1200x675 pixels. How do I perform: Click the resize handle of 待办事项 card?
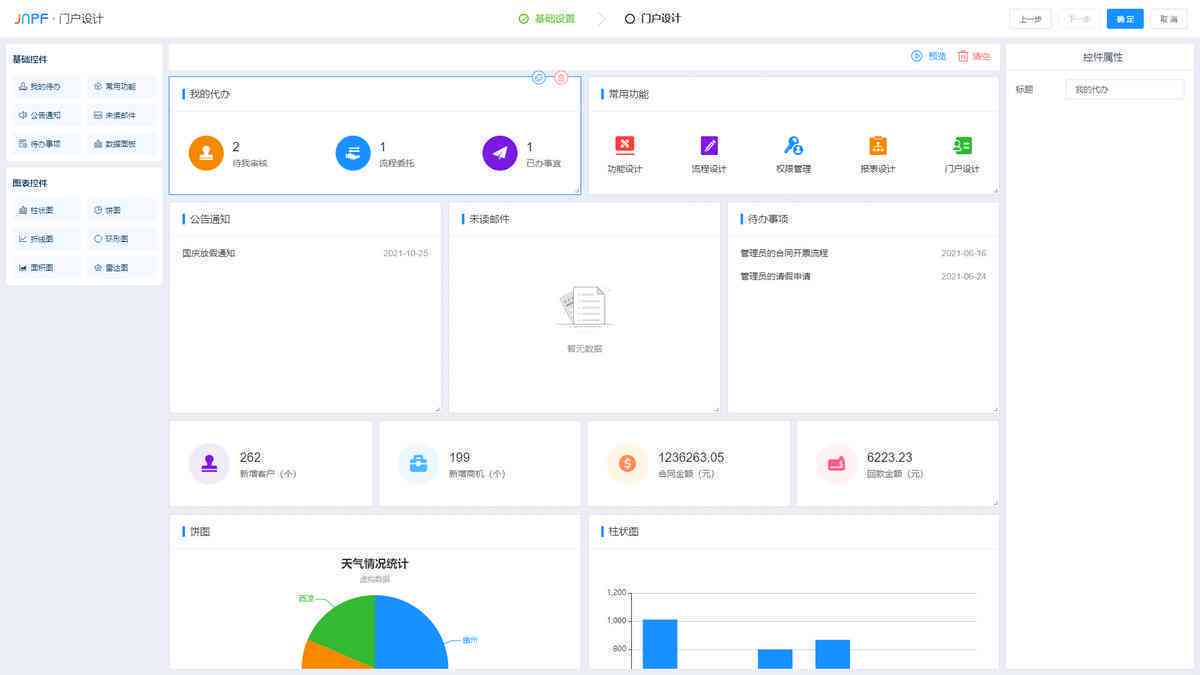994,408
